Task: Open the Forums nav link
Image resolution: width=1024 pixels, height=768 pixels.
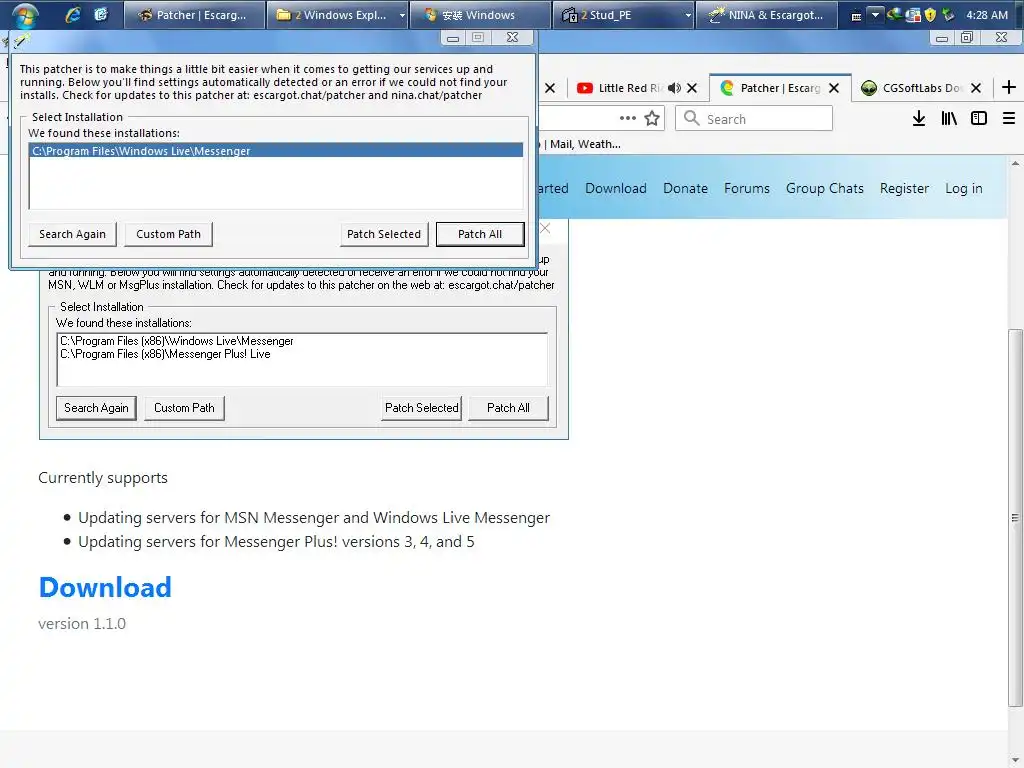Action: pyautogui.click(x=747, y=188)
